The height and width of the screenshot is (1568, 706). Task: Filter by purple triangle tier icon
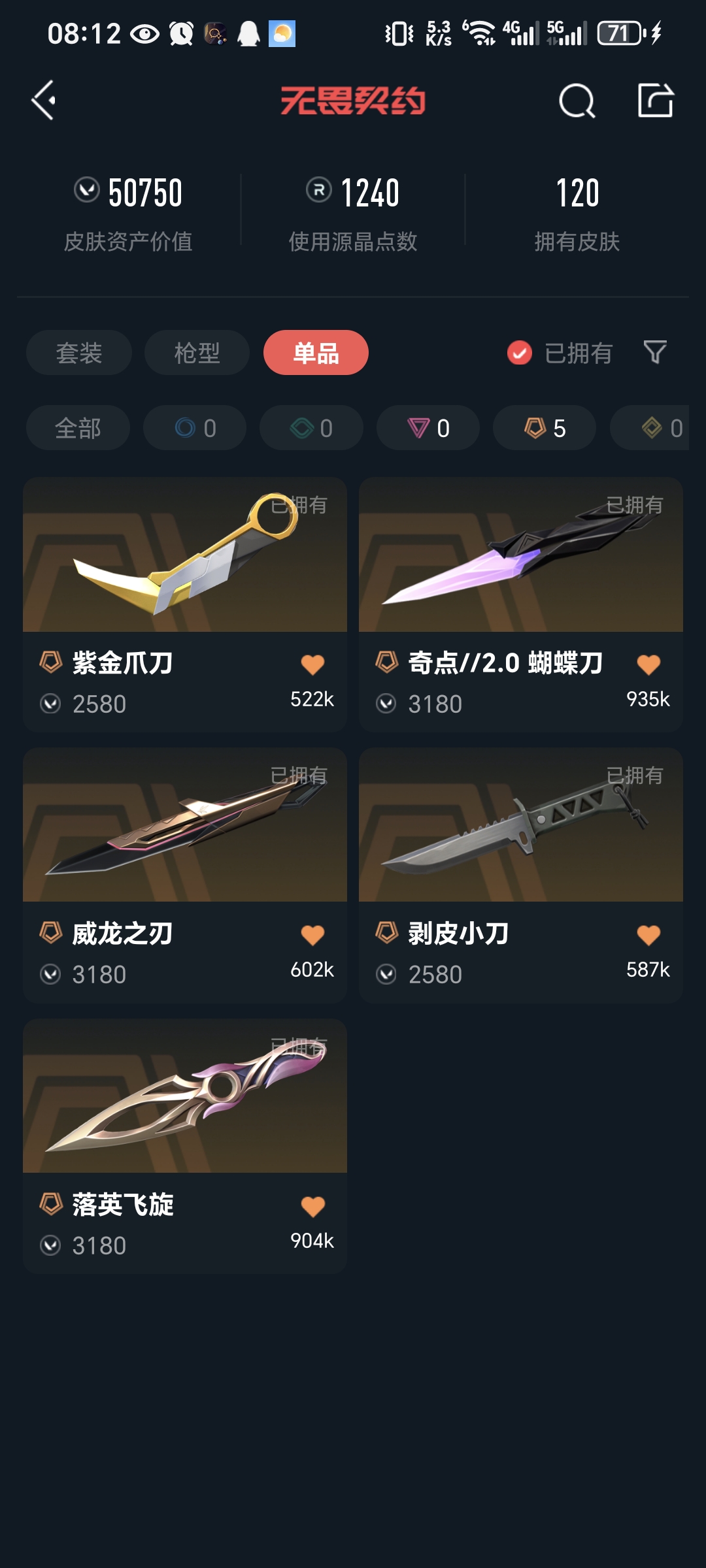tap(428, 428)
